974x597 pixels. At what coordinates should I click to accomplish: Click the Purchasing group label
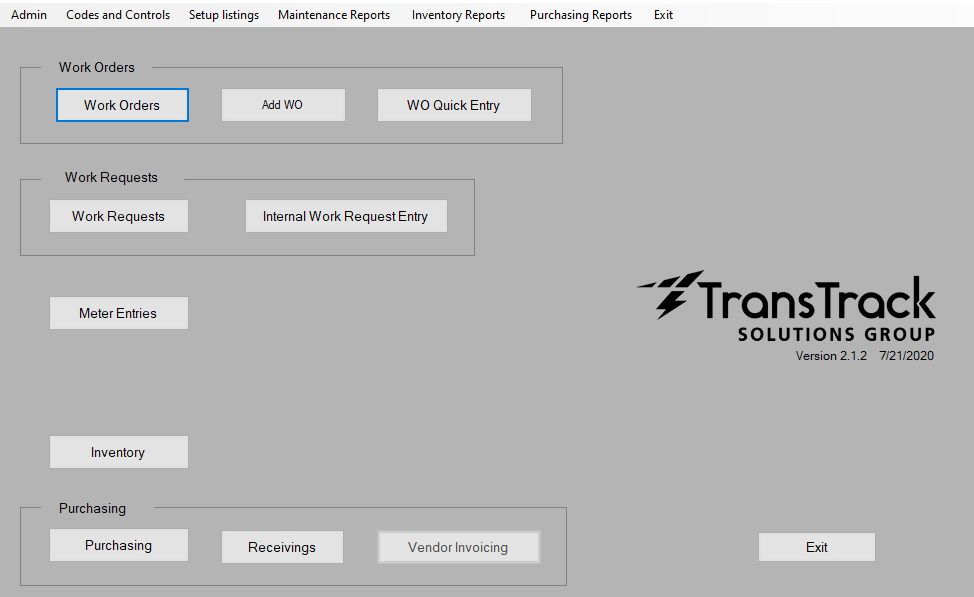click(93, 508)
